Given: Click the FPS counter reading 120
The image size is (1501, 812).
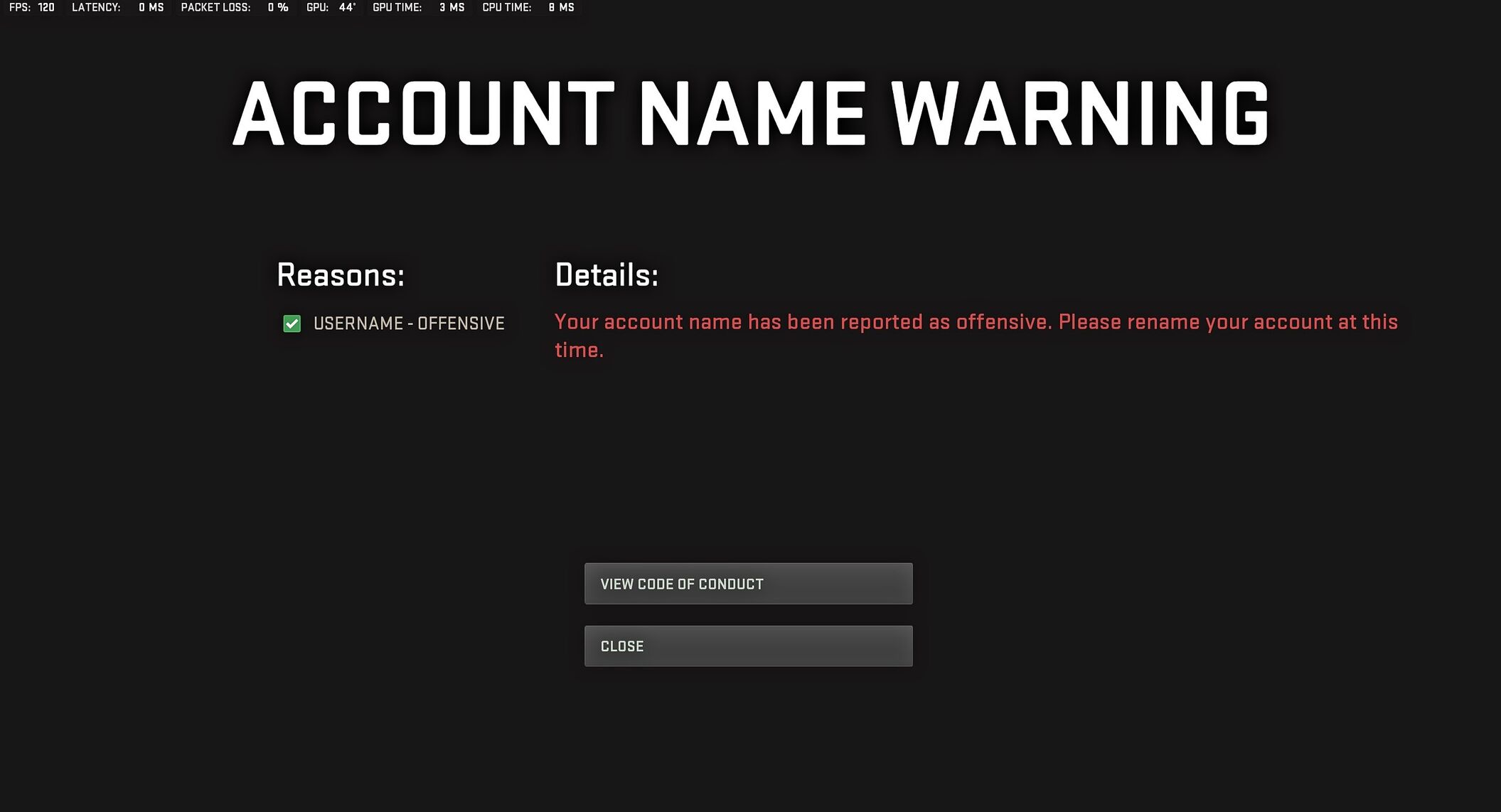Looking at the screenshot, I should [x=32, y=7].
